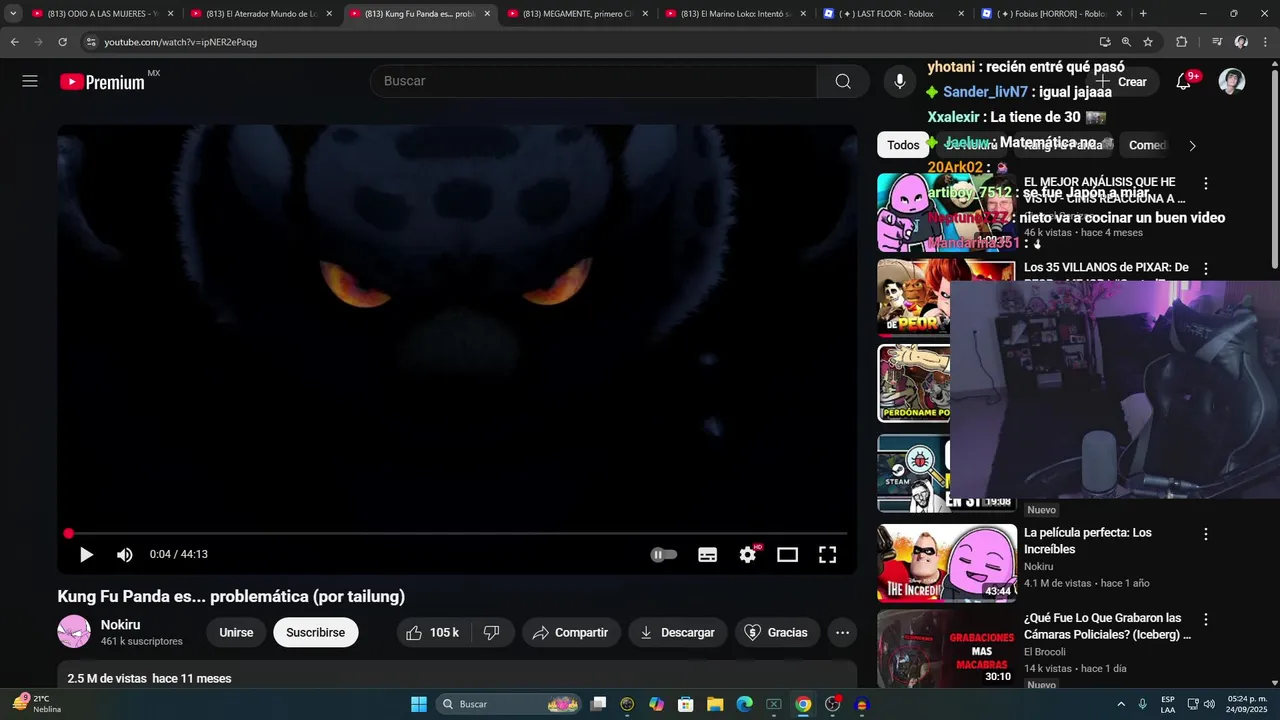Open Nokiru channel avatar
Screen dimensions: 1280x720
(x=74, y=632)
